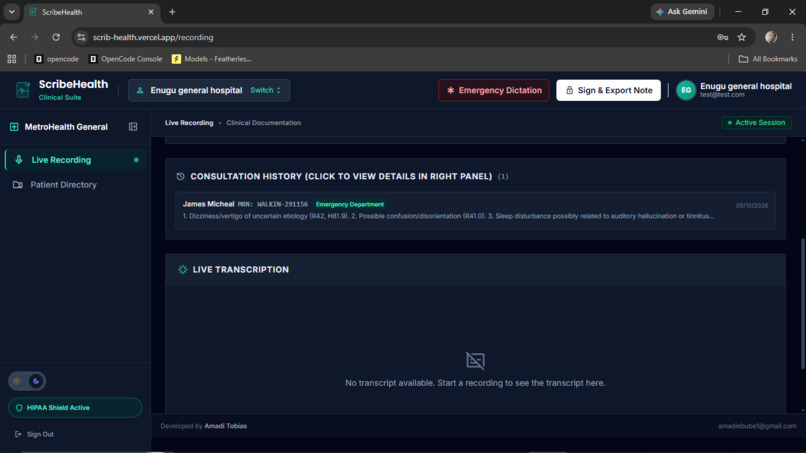Select Live Recording breadcrumb
Screen dimensions: 806x453
click(189, 123)
